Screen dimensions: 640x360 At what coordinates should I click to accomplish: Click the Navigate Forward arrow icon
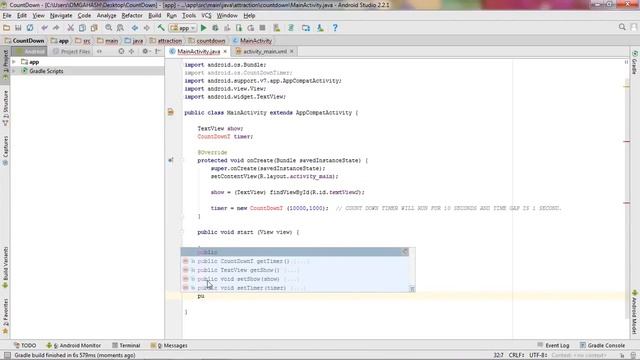point(147,28)
